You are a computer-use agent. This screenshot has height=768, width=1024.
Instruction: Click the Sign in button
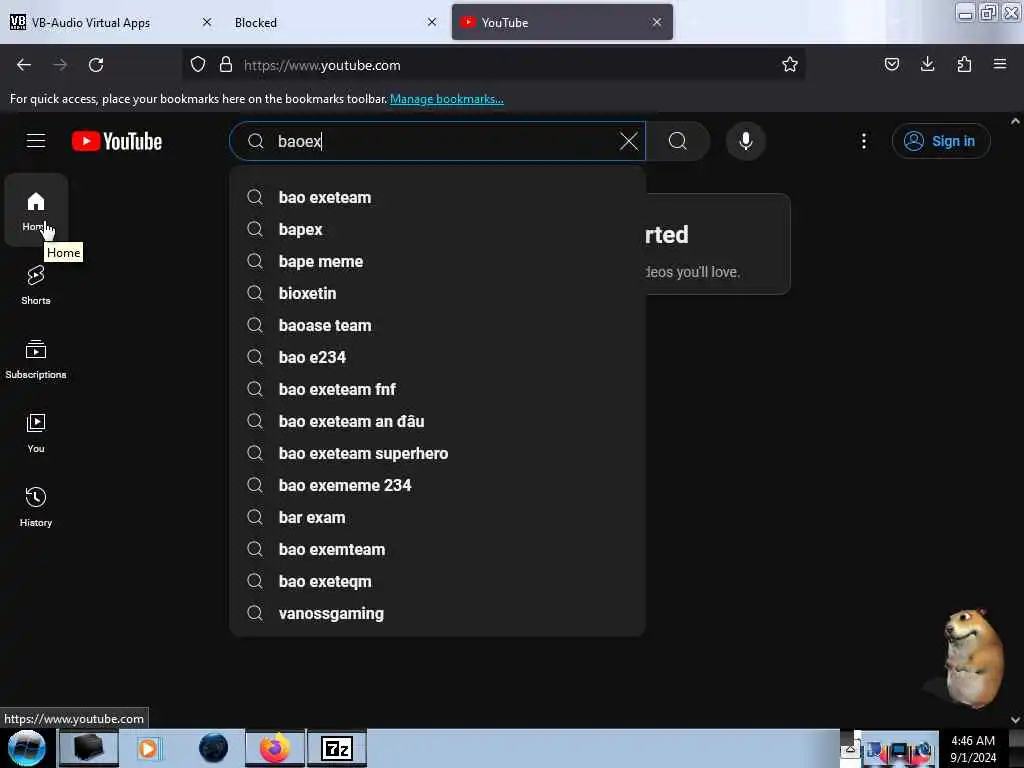click(x=941, y=141)
